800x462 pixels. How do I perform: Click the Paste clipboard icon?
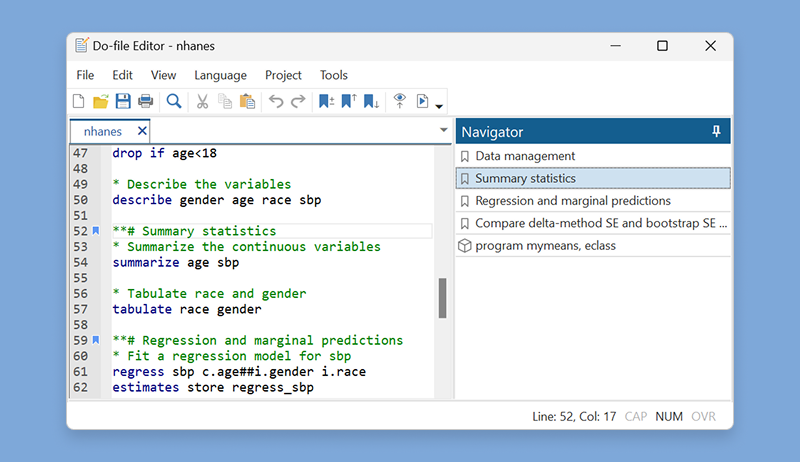tap(246, 101)
